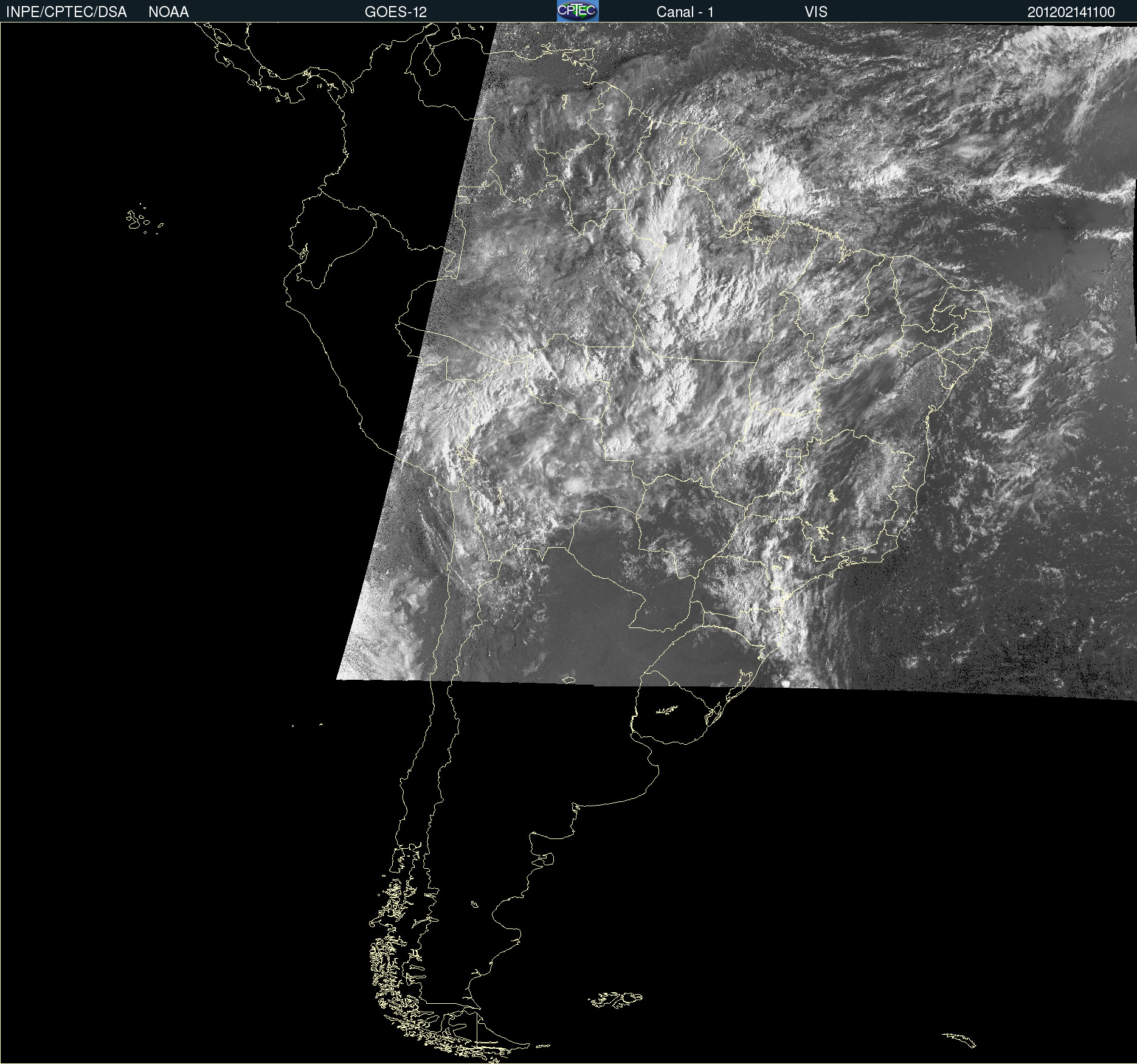Click the CPTEC logo in header
Screen dimensions: 1137x1064
(x=578, y=11)
